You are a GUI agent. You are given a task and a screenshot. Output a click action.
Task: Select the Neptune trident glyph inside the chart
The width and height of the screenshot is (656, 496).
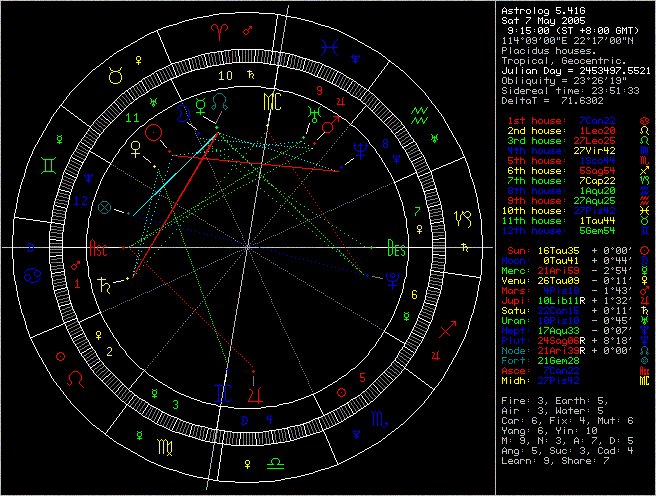click(357, 150)
